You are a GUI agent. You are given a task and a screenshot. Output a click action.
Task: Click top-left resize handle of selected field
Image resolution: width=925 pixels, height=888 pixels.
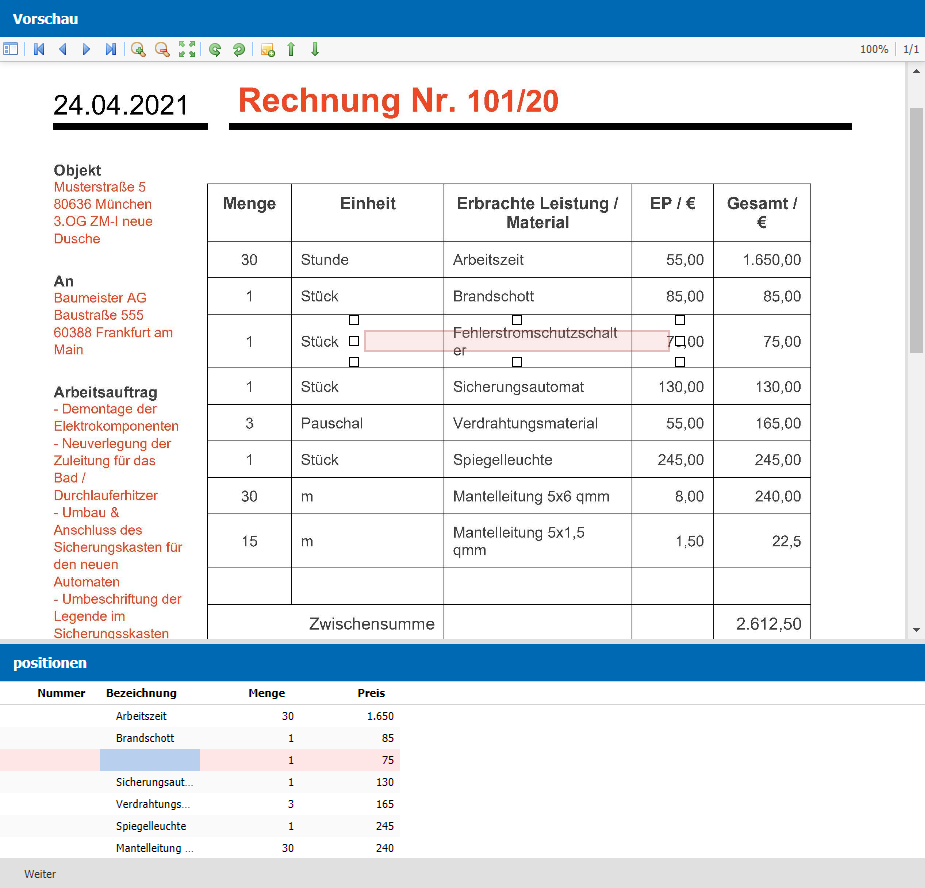(x=354, y=320)
